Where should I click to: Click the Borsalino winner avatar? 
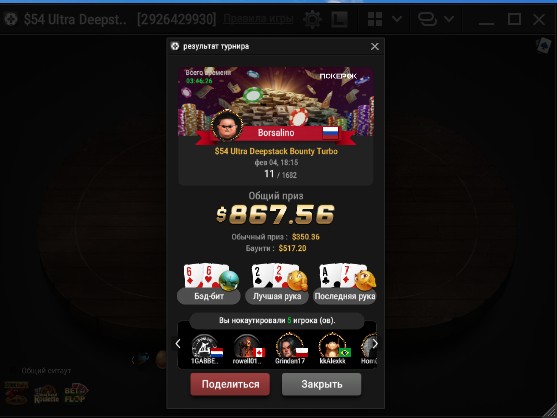[x=227, y=126]
